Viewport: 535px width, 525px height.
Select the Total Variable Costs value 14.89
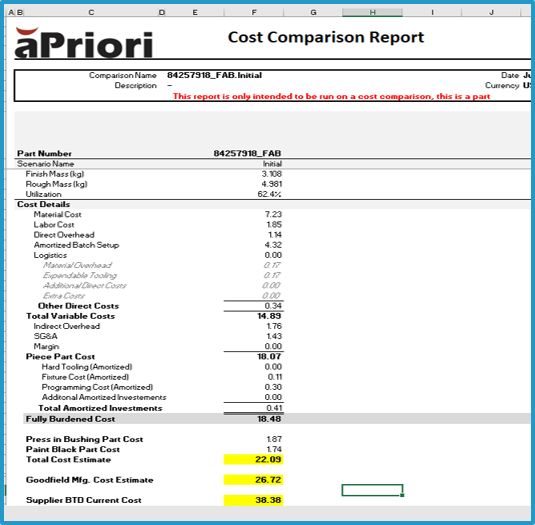tap(269, 316)
